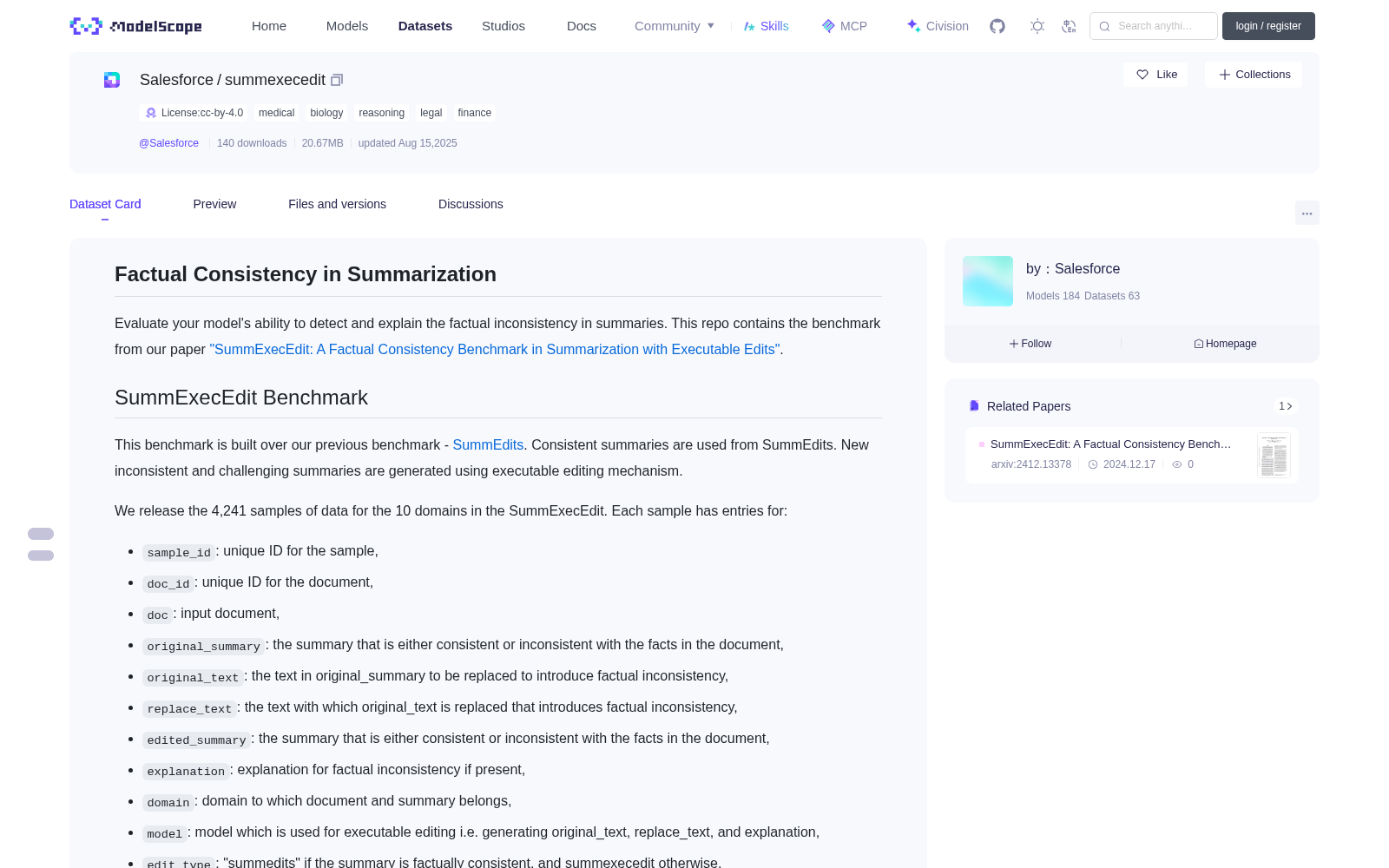This screenshot has height=868, width=1389.
Task: Open the Models menu item
Action: pyautogui.click(x=347, y=26)
